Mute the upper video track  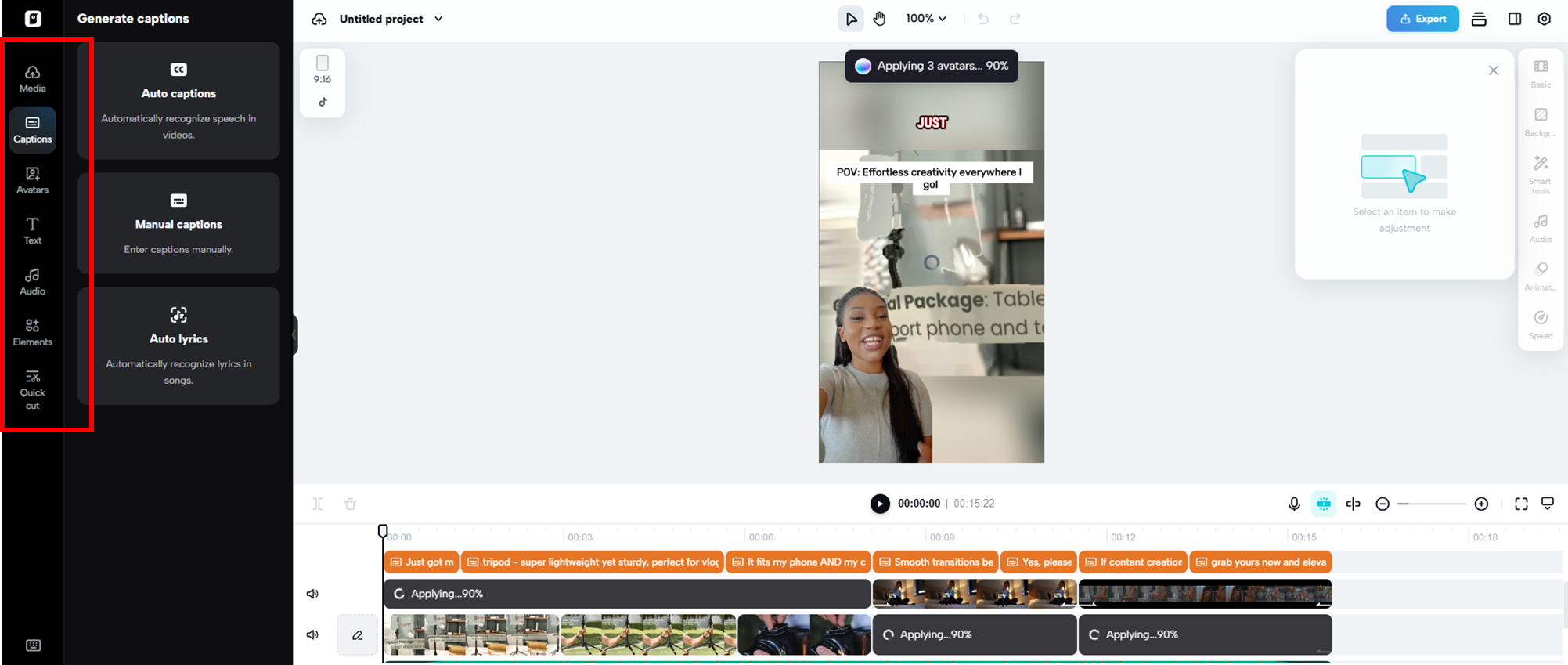[312, 594]
